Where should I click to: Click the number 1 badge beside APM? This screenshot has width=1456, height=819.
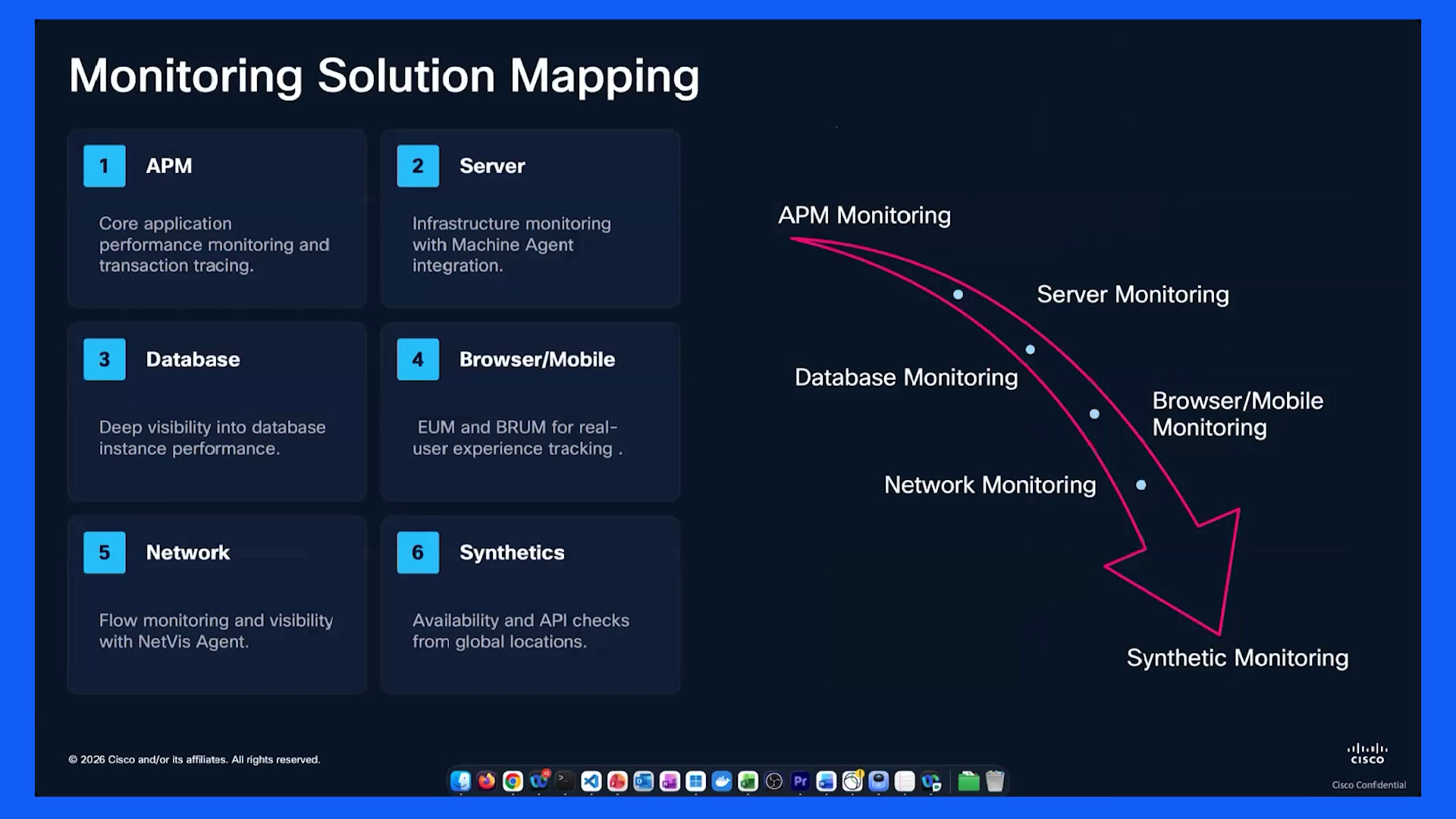click(x=105, y=166)
